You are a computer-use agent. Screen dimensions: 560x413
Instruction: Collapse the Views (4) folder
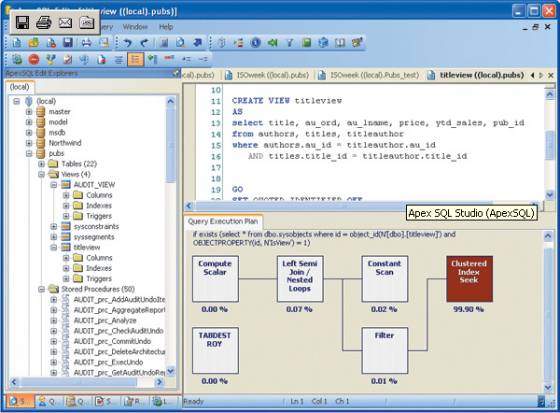click(x=41, y=174)
